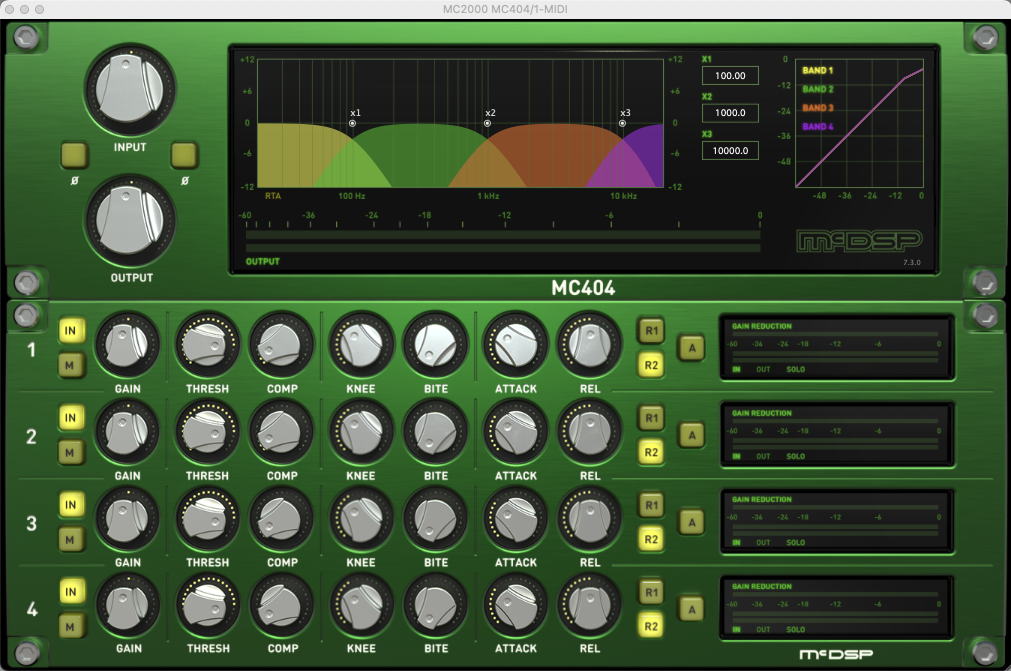This screenshot has height=671, width=1011.
Task: Click the x1 crossover marker in the EQ display
Action: pyautogui.click(x=352, y=123)
